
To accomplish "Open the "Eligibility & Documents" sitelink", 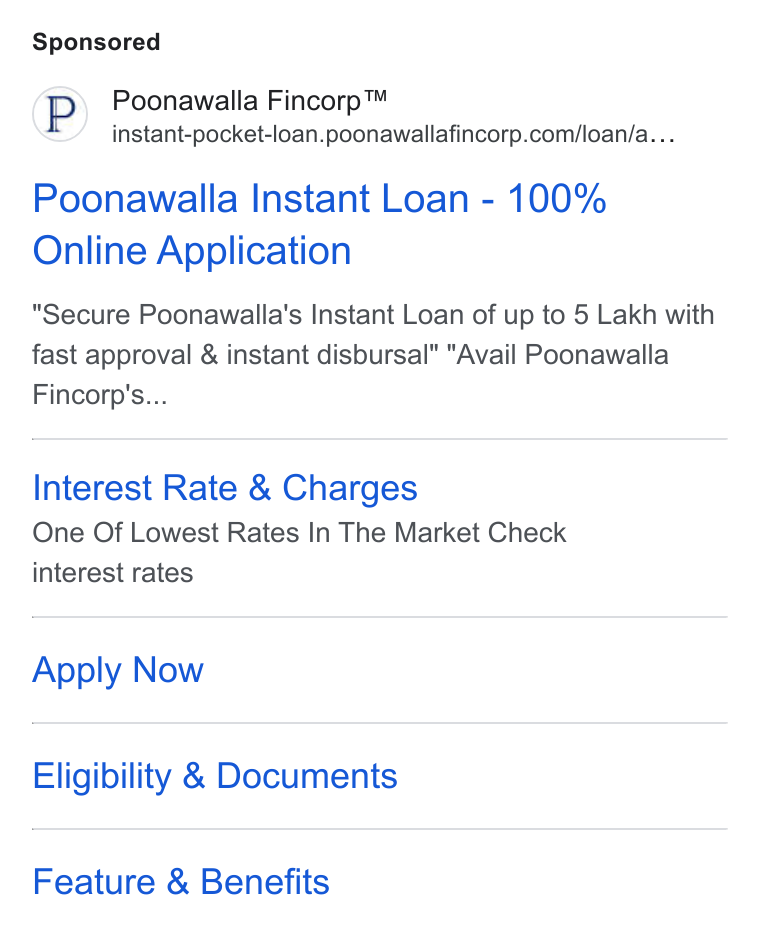I will pos(214,776).
